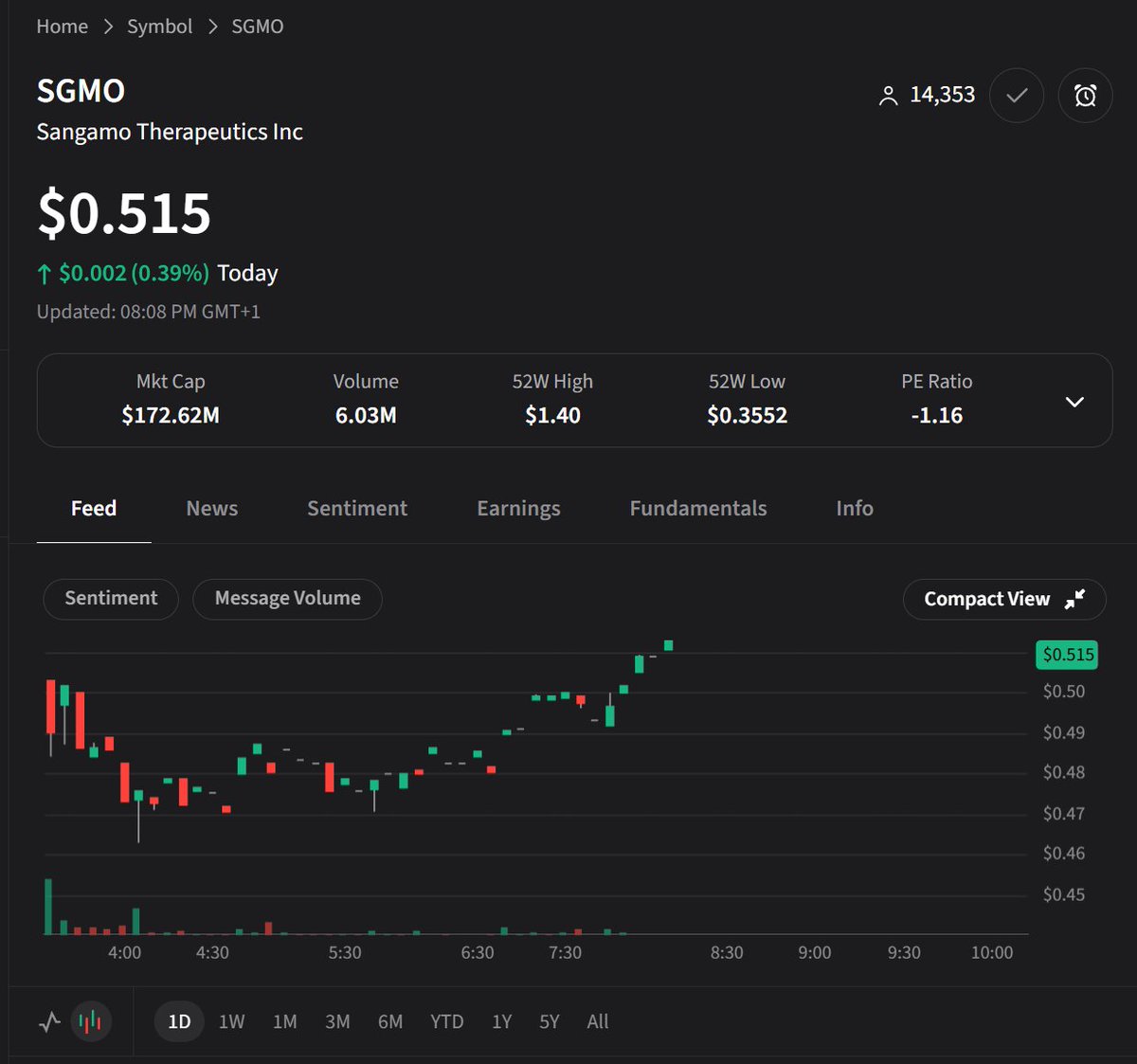The width and height of the screenshot is (1137, 1064).
Task: Select the 1D time range
Action: [x=179, y=1021]
